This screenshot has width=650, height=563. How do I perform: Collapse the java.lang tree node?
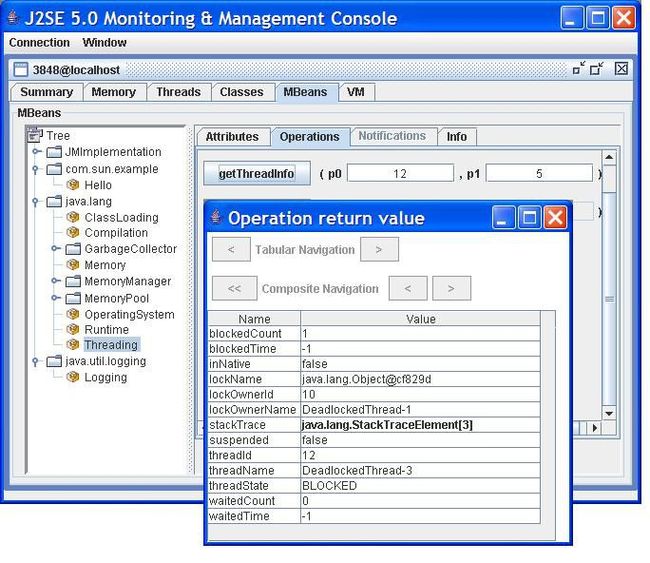(x=35, y=201)
